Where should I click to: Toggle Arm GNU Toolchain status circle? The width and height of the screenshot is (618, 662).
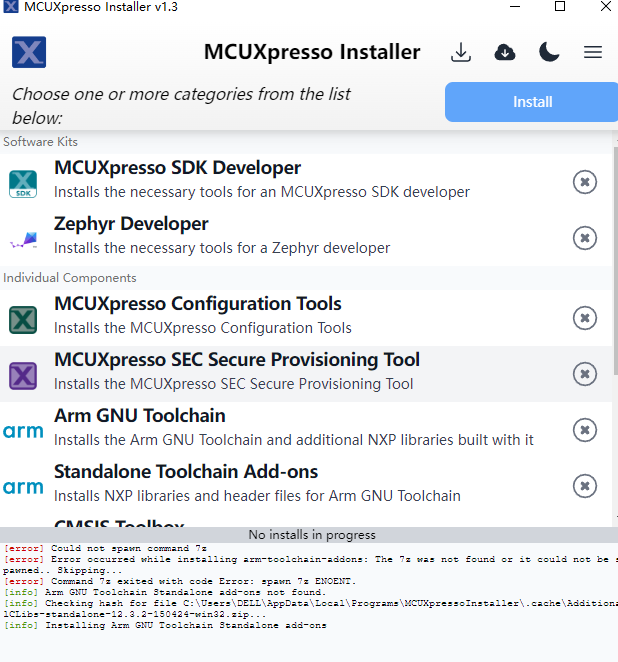(x=585, y=430)
